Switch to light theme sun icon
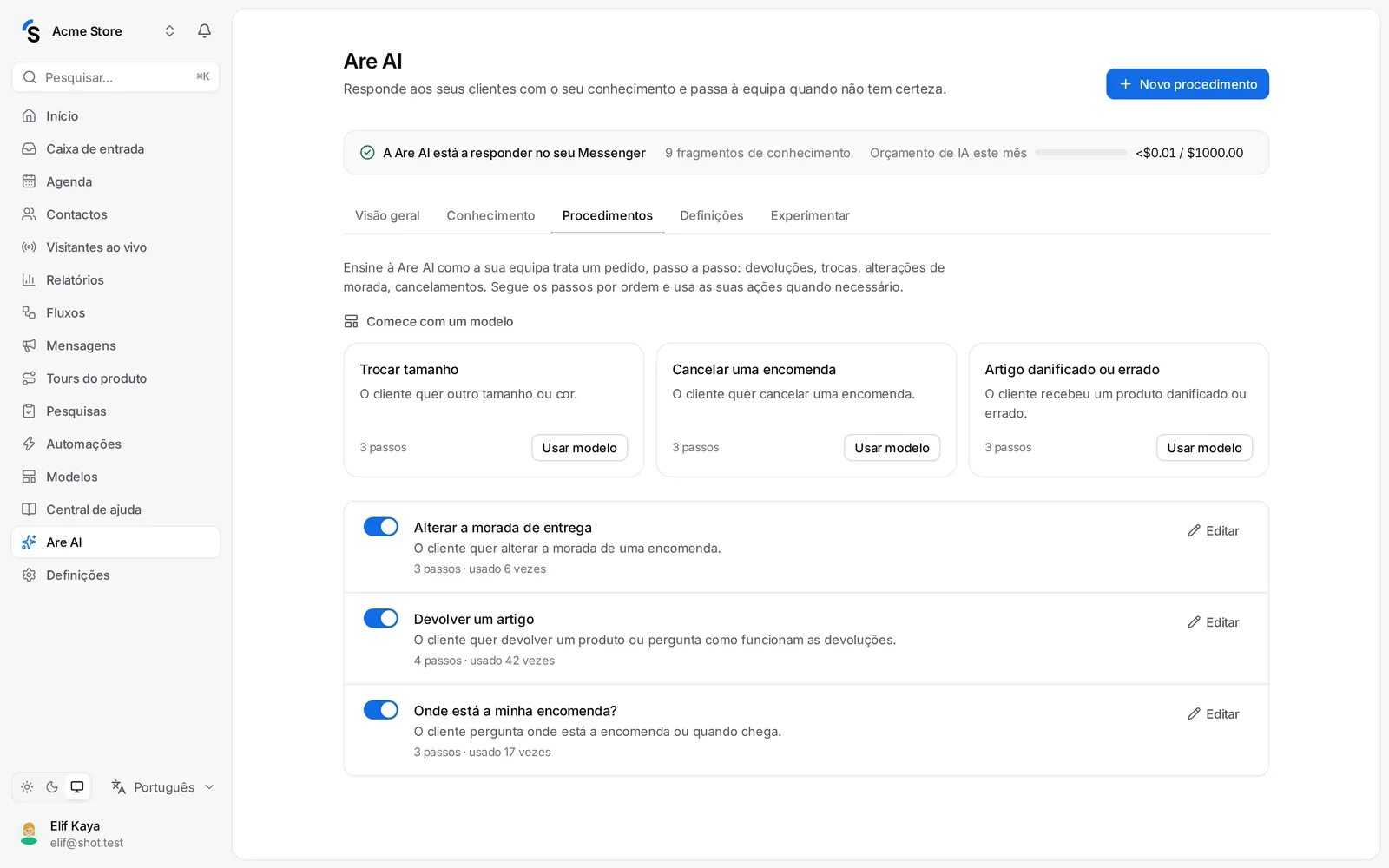This screenshot has height=868, width=1389. tap(27, 787)
